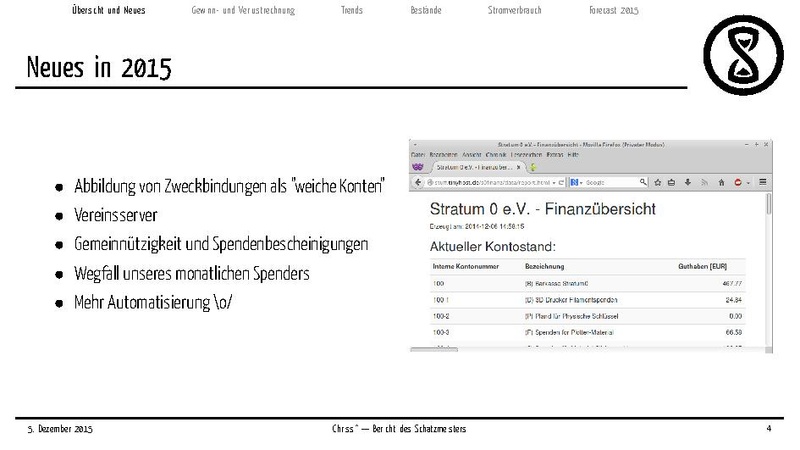Open the search engine selector dropdown
The height and width of the screenshot is (450, 800).
576,182
